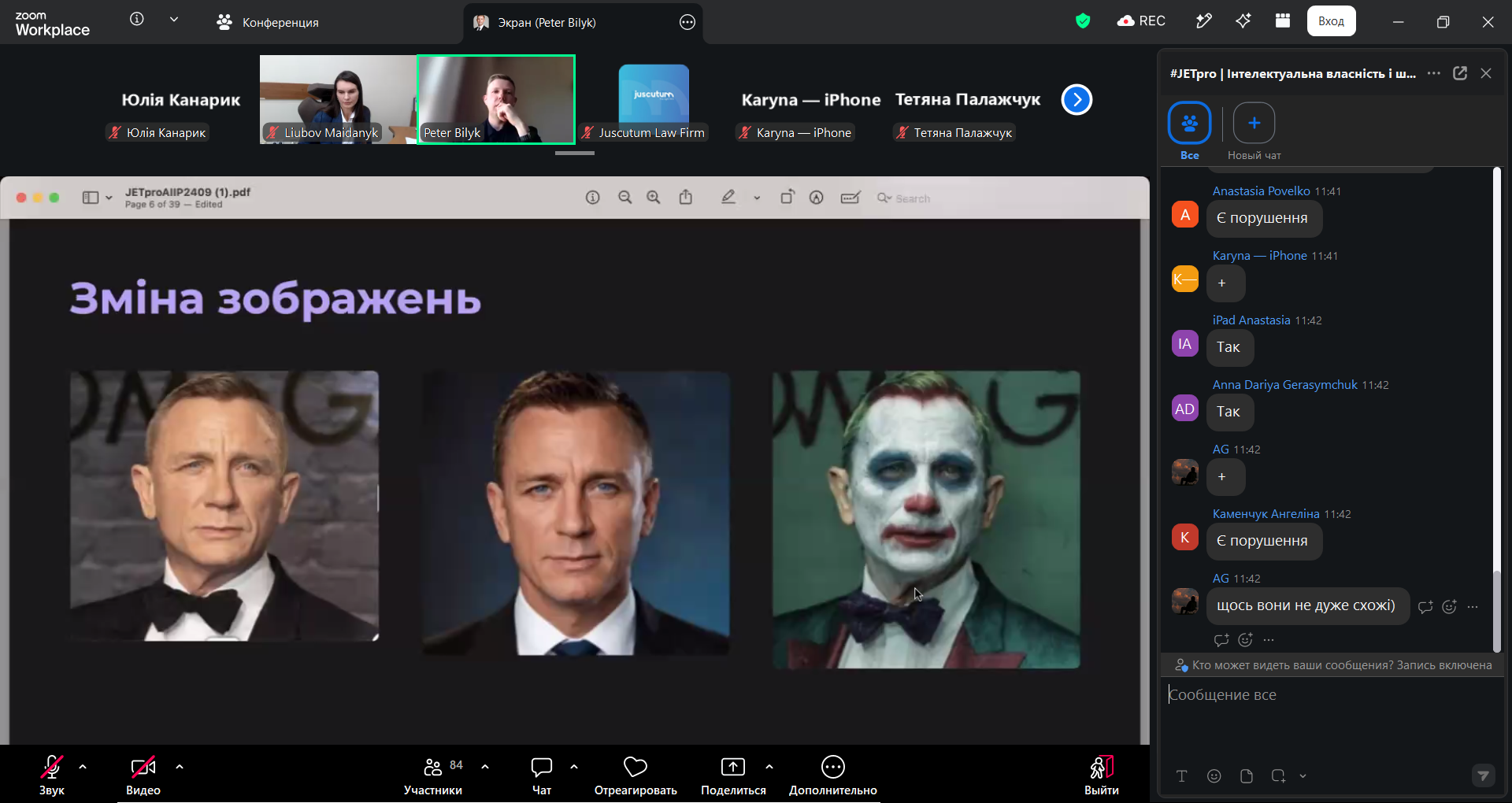Check the green encryption shield icon
The height and width of the screenshot is (803, 1512).
[x=1083, y=21]
